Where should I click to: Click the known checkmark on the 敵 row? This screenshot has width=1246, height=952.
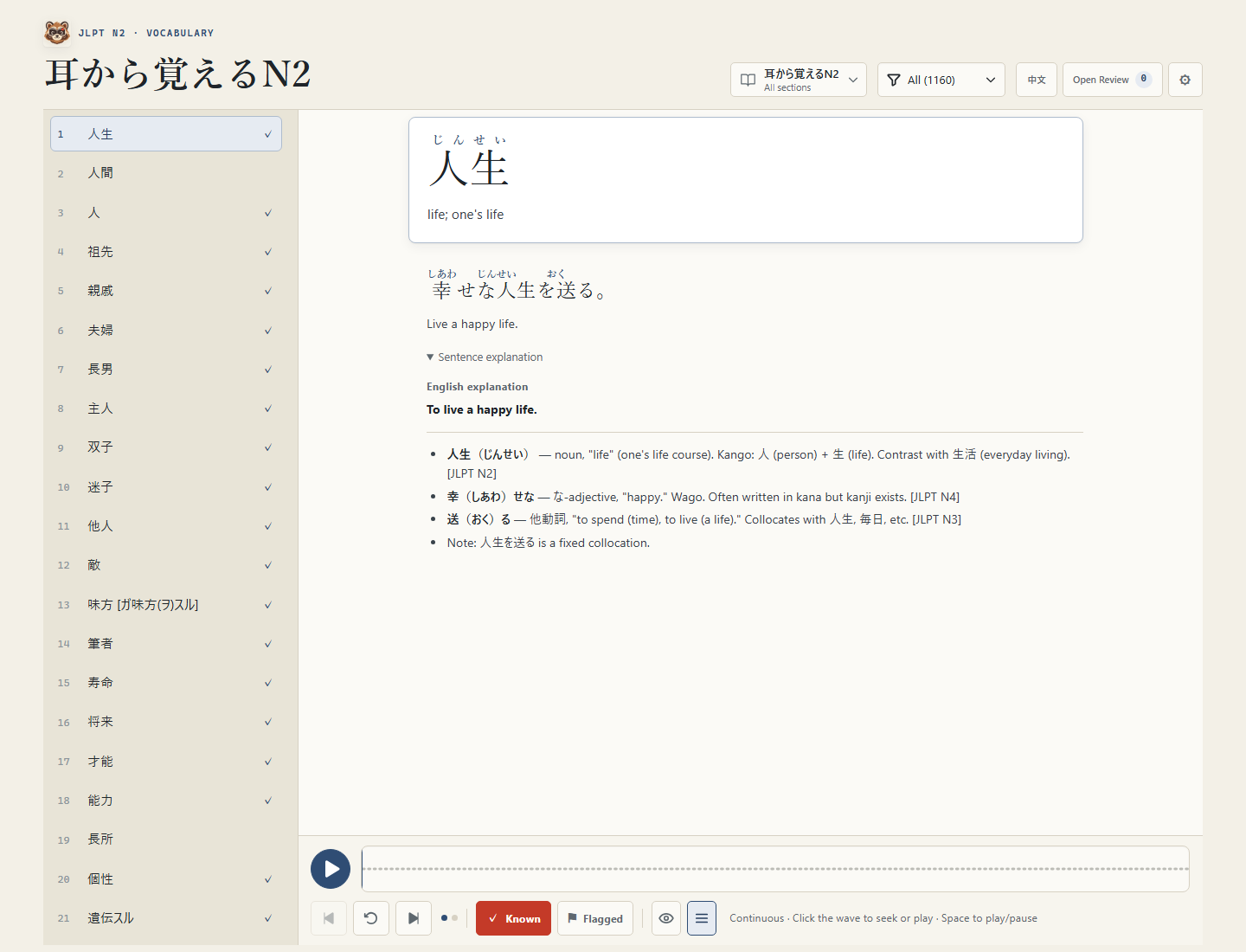tap(267, 565)
